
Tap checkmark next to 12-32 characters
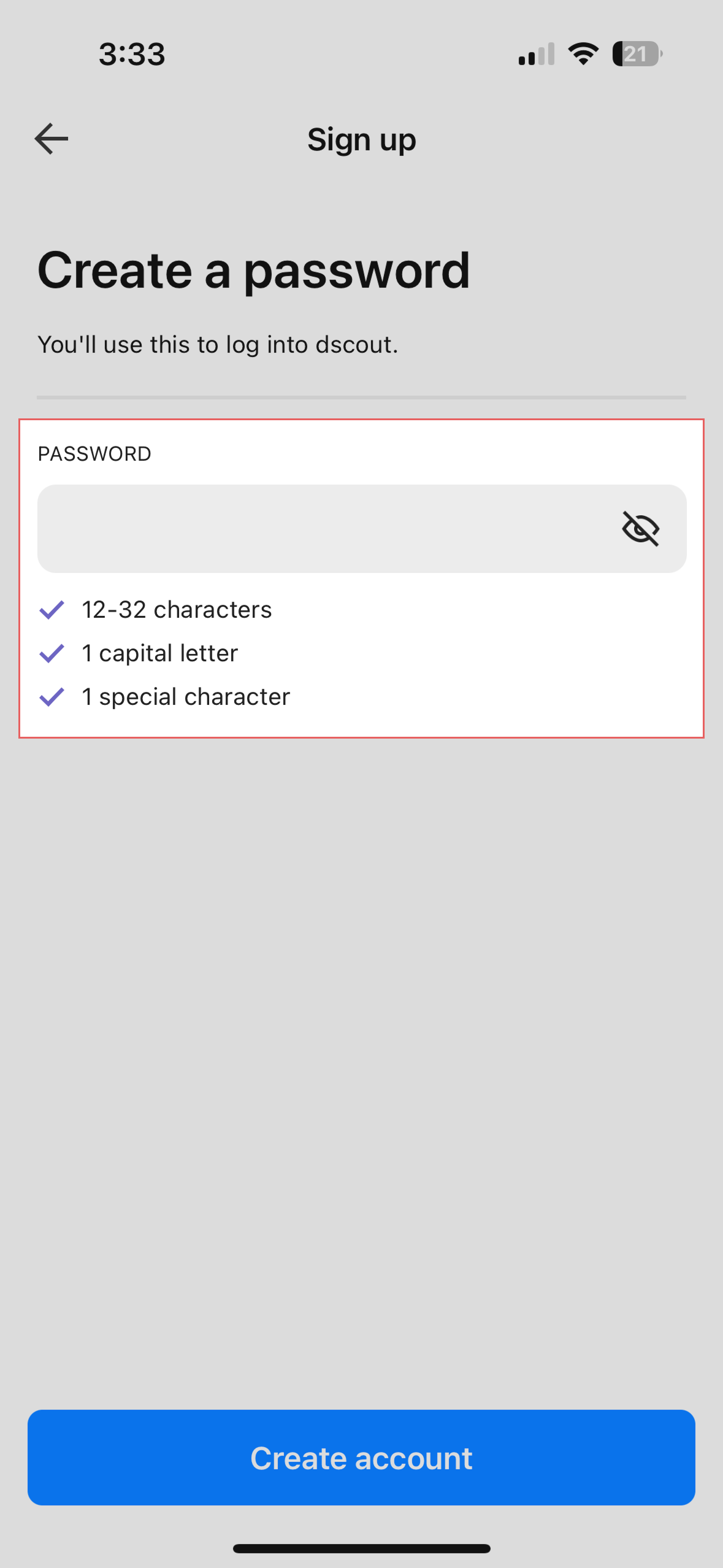pos(52,610)
